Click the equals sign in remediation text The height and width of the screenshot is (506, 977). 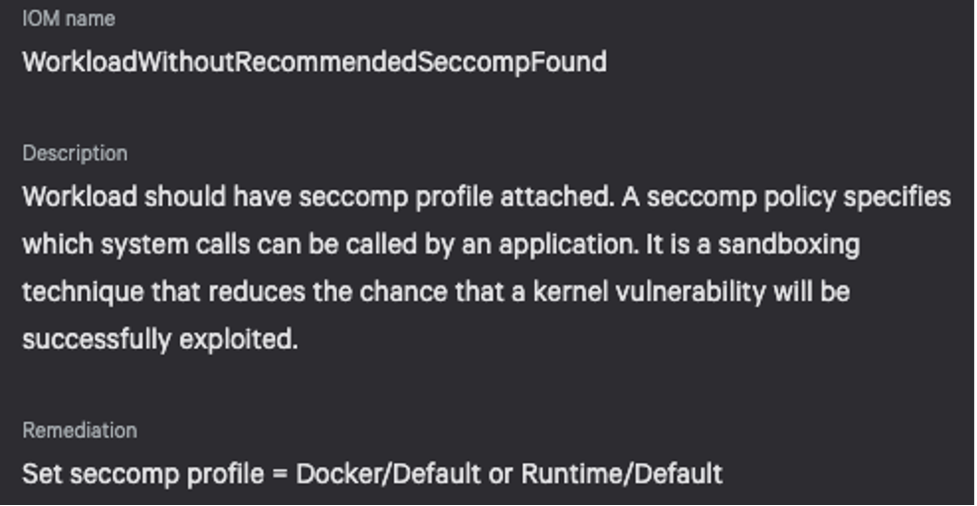tap(280, 474)
